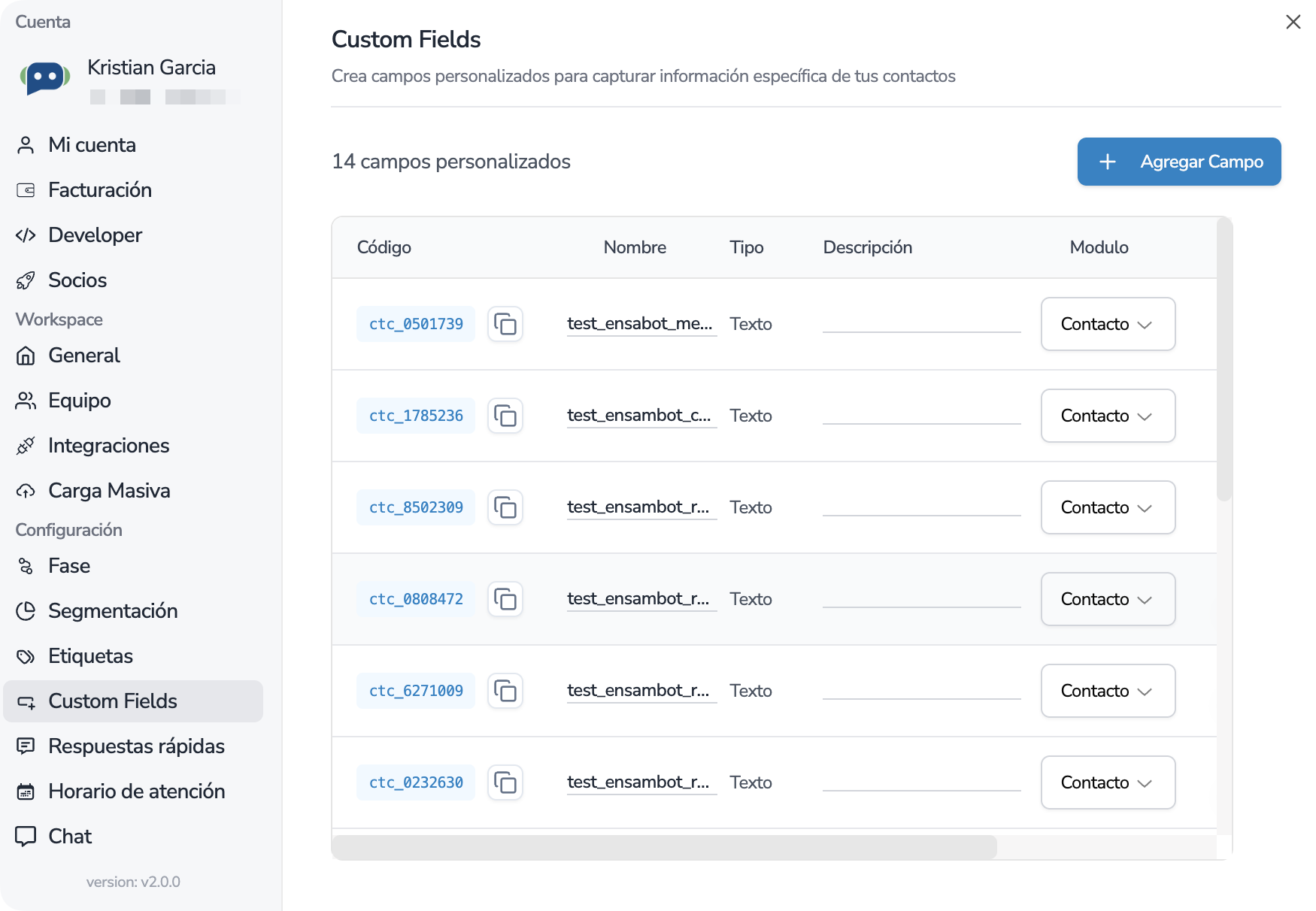Viewport: 1316px width, 911px height.
Task: Click the Integraciones plug icon
Action: pos(26,446)
